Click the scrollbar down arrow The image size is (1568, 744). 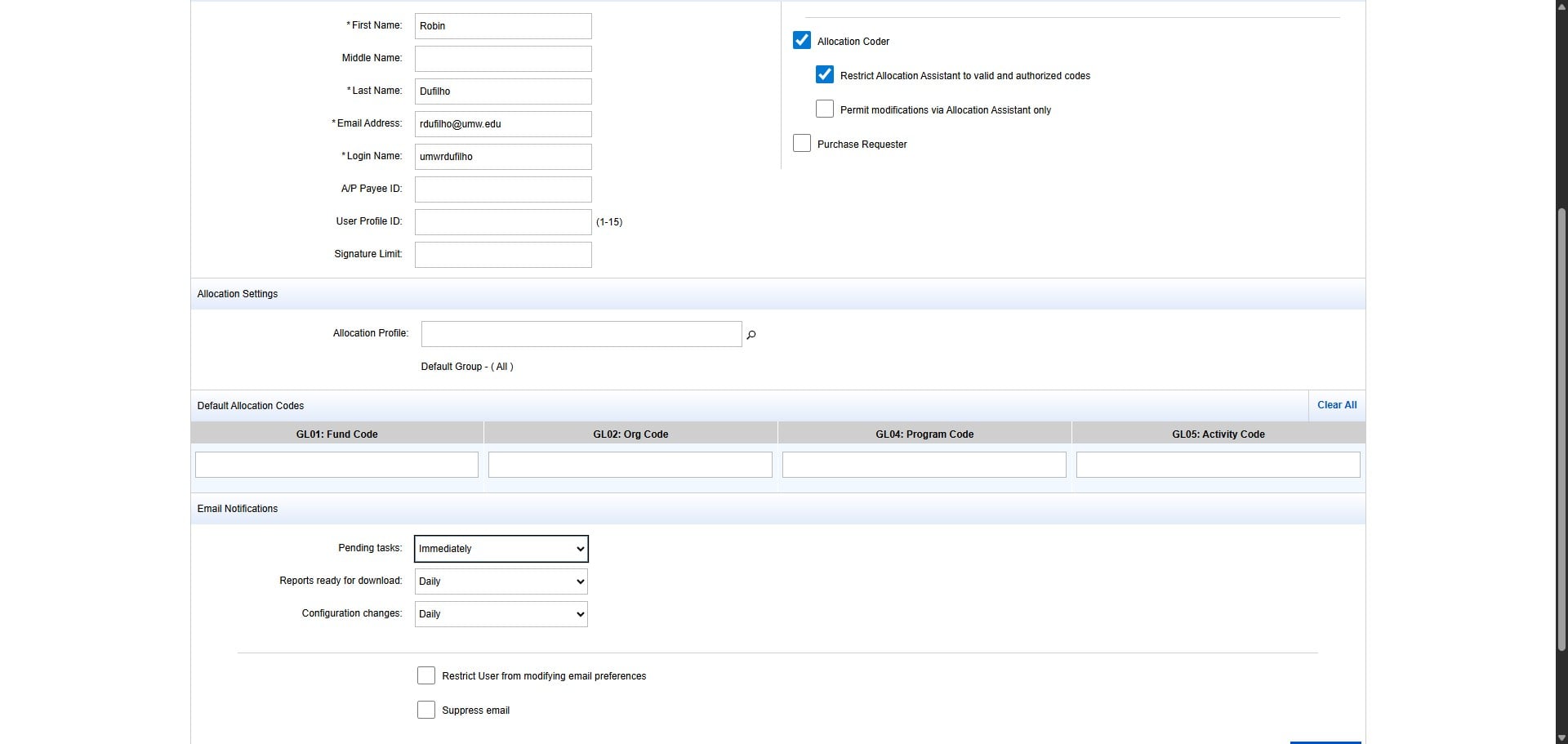[x=1560, y=737]
